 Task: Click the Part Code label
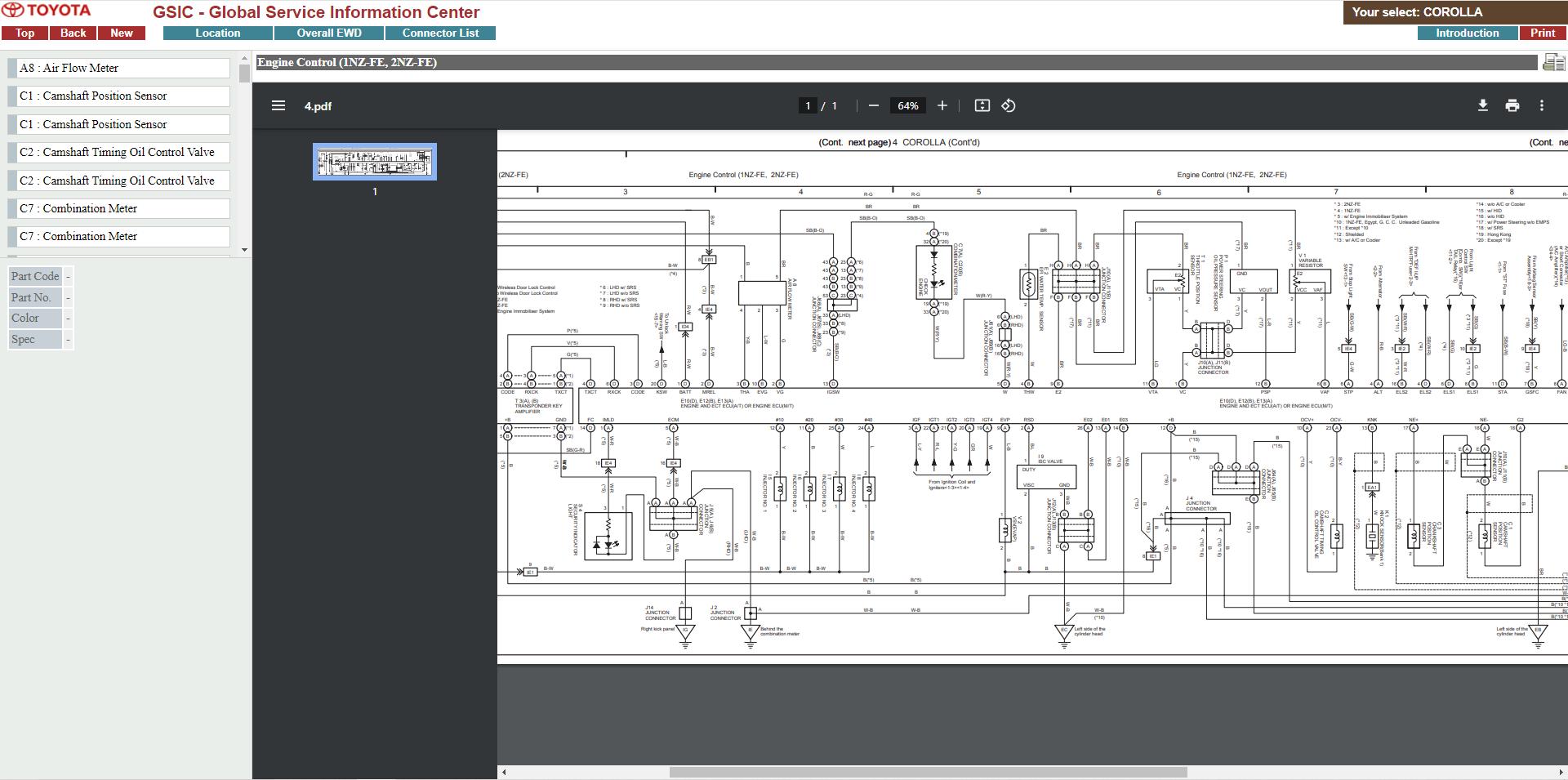[x=35, y=277]
